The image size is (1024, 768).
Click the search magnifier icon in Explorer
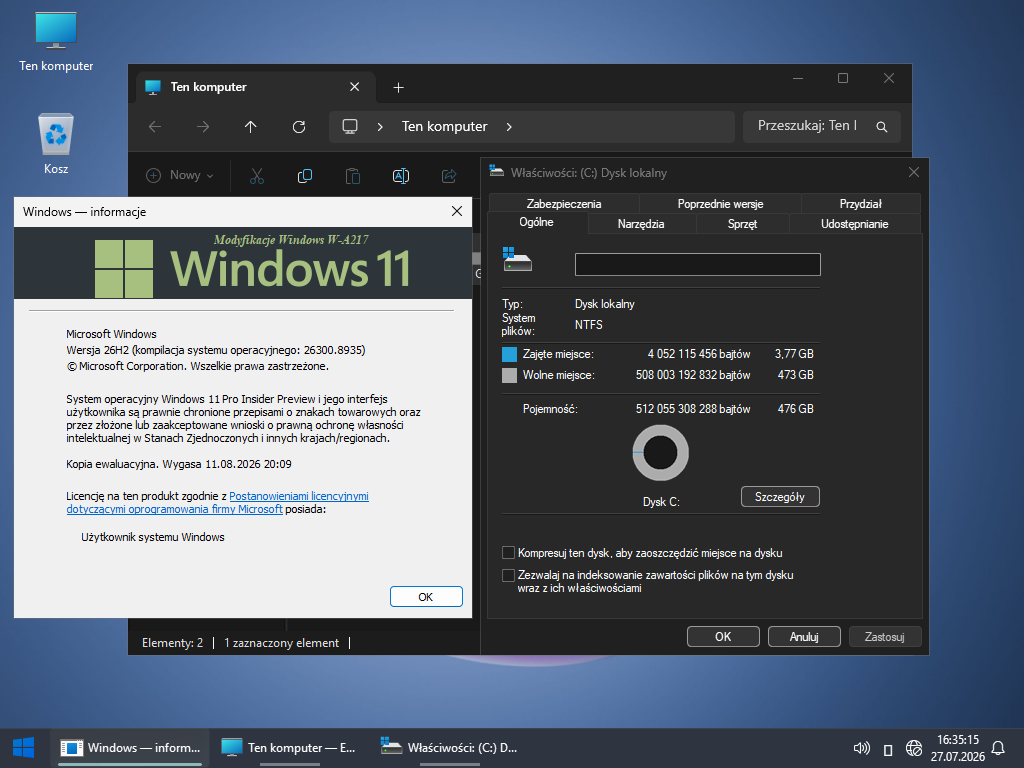pos(882,127)
